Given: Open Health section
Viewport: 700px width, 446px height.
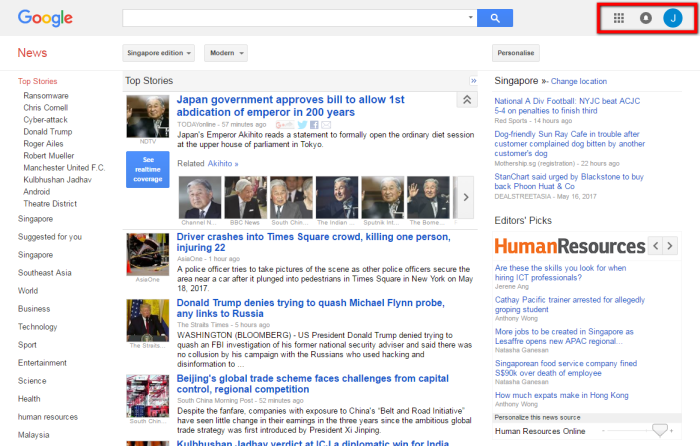Looking at the screenshot, I should pyautogui.click(x=29, y=399).
